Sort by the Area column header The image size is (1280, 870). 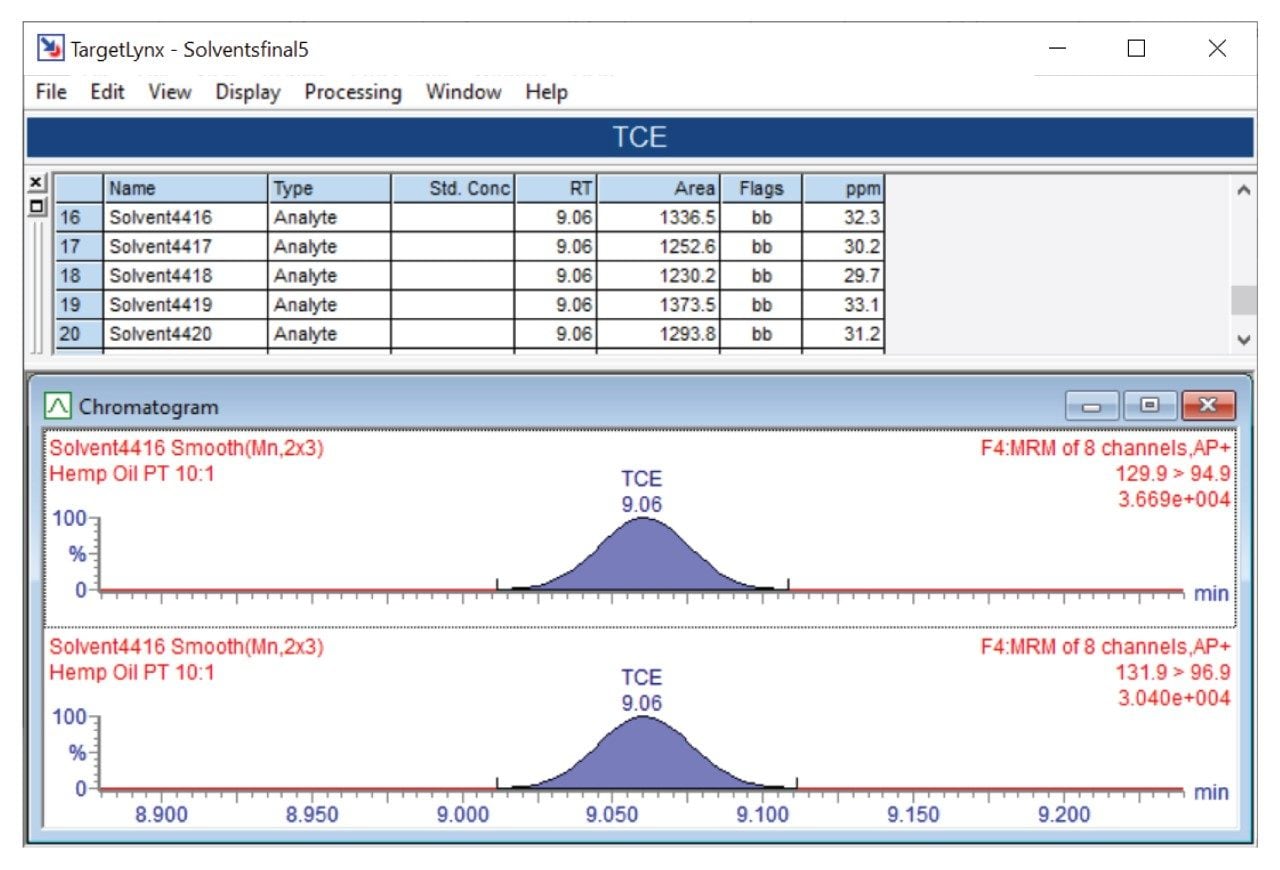[x=658, y=188]
